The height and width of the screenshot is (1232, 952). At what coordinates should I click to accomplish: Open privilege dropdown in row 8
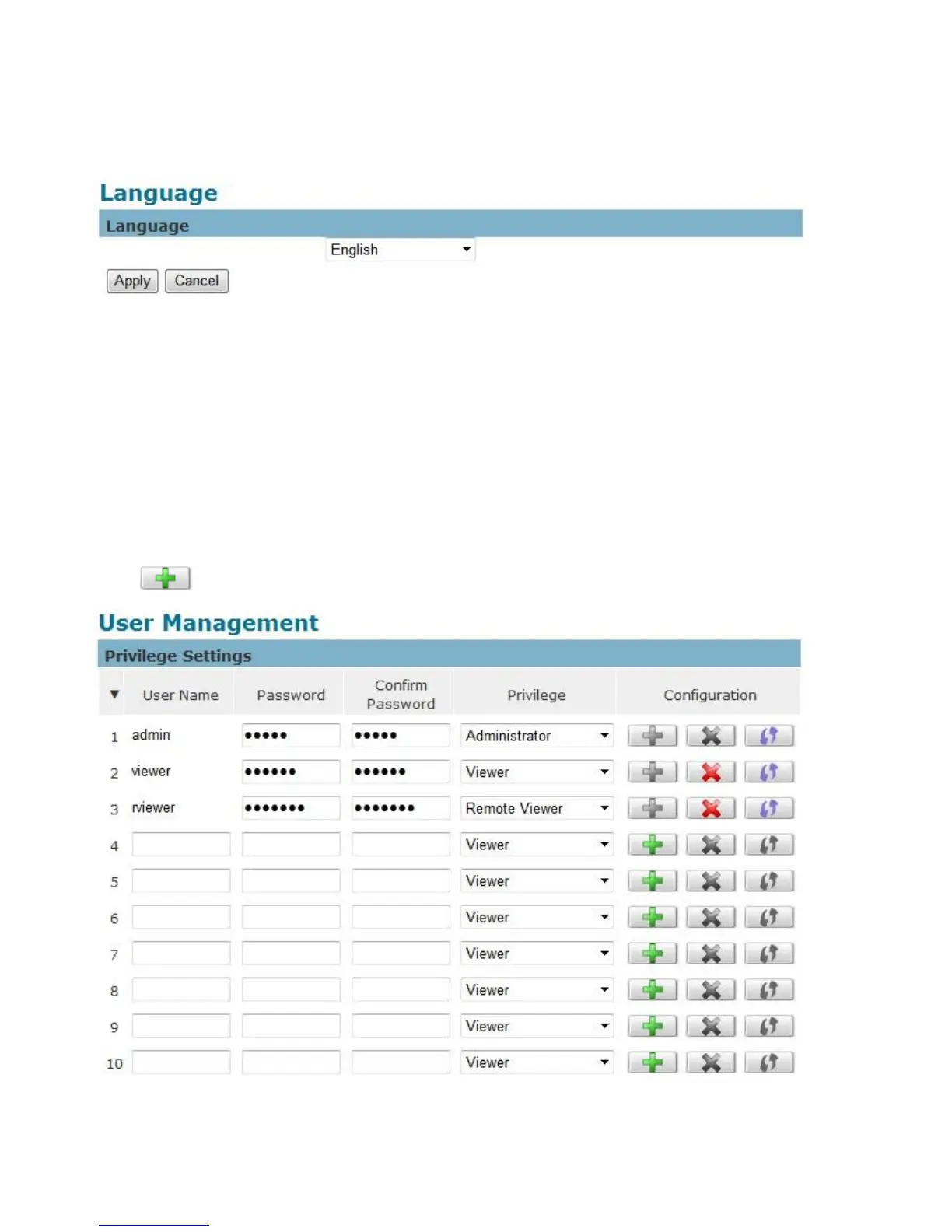537,990
